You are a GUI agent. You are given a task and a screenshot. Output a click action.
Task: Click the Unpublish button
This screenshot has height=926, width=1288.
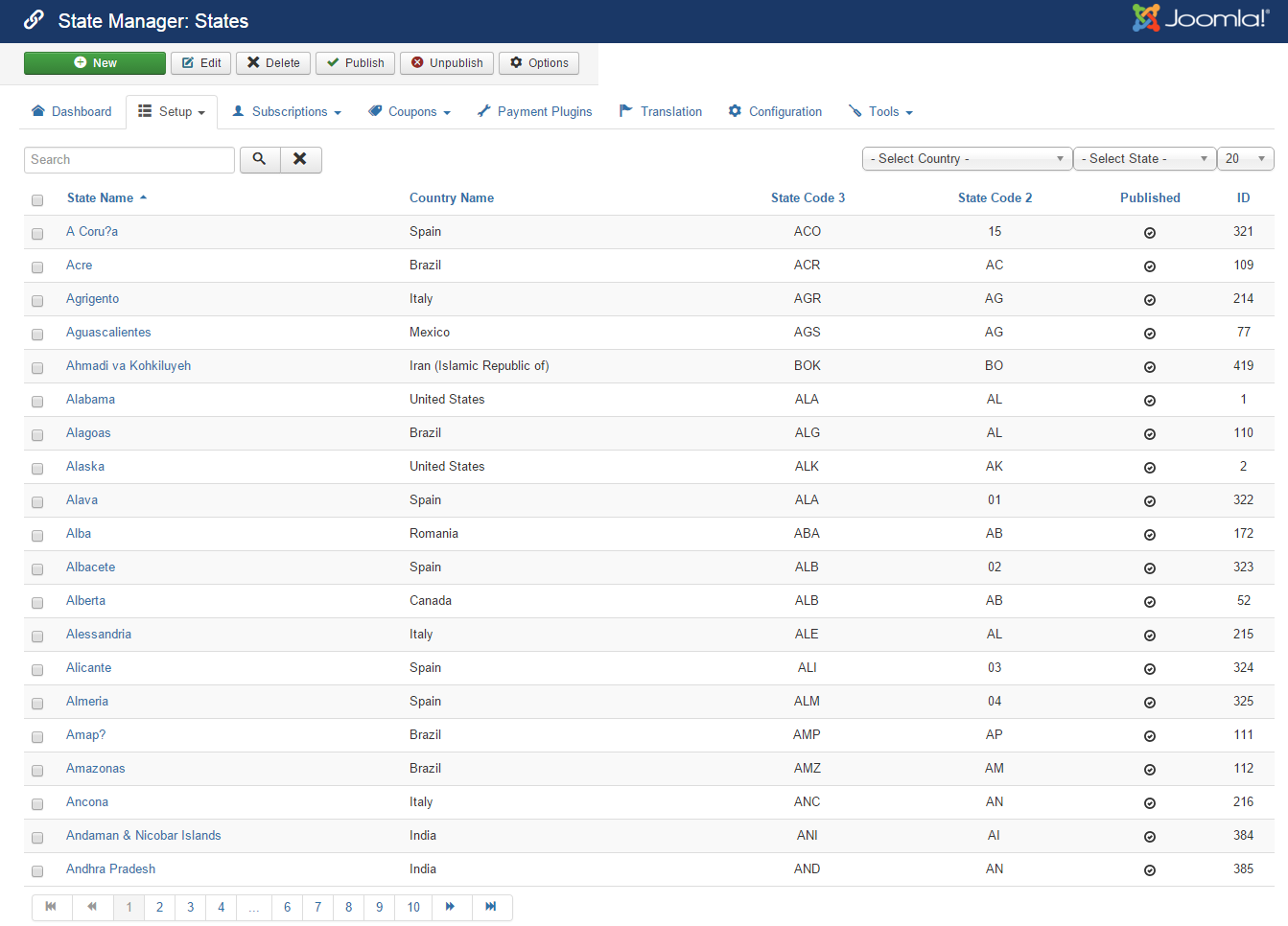pyautogui.click(x=447, y=63)
